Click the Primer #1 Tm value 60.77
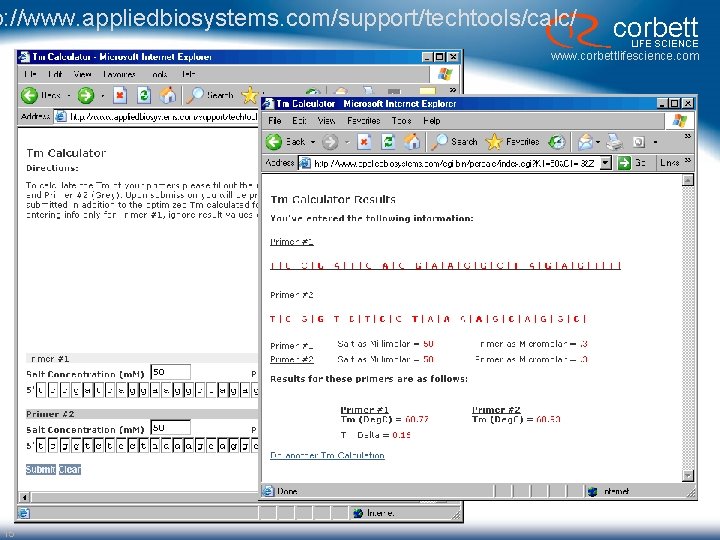 [x=417, y=419]
